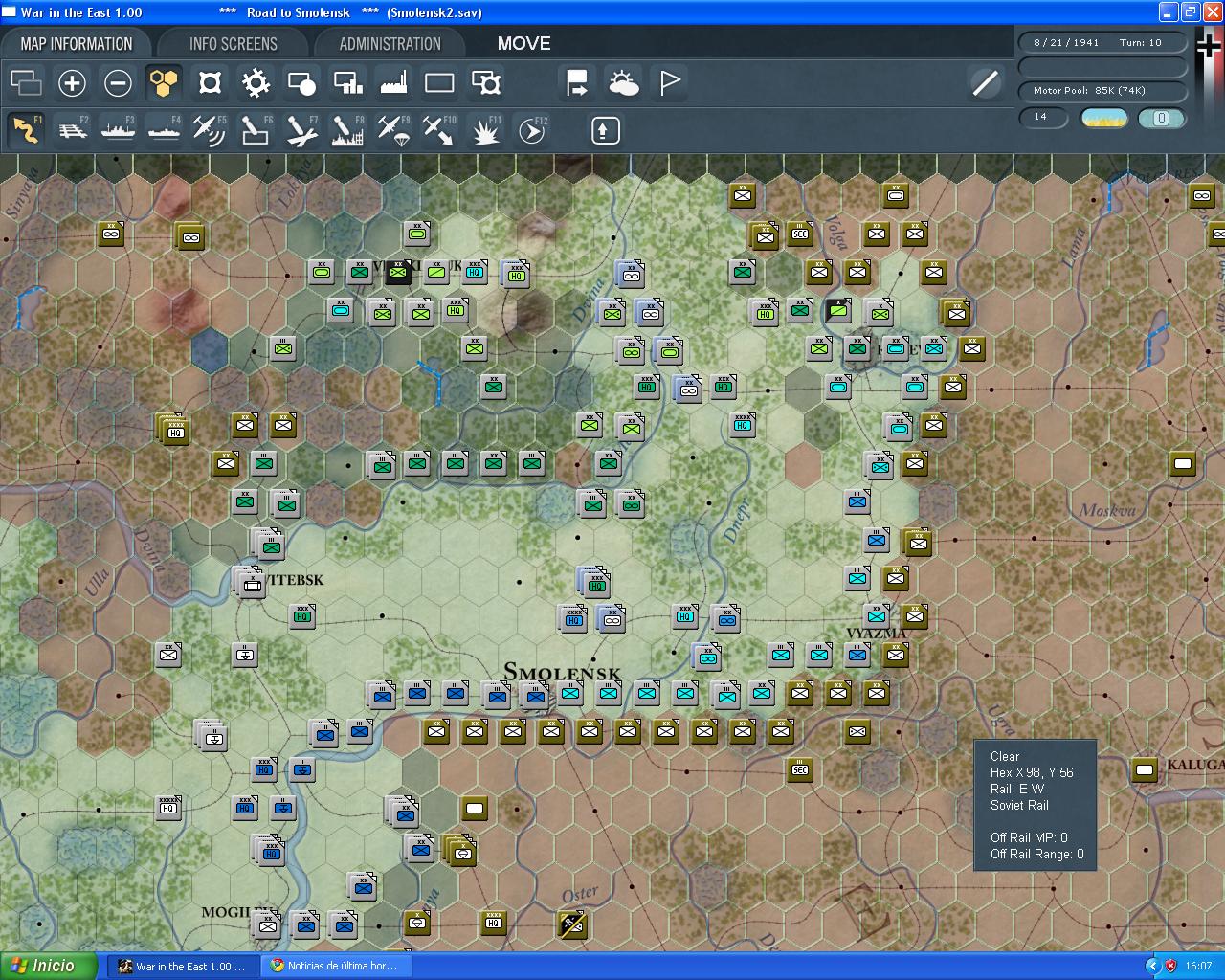This screenshot has width=1225, height=980.
Task: Click the square fortification-style icon
Action: click(x=210, y=83)
